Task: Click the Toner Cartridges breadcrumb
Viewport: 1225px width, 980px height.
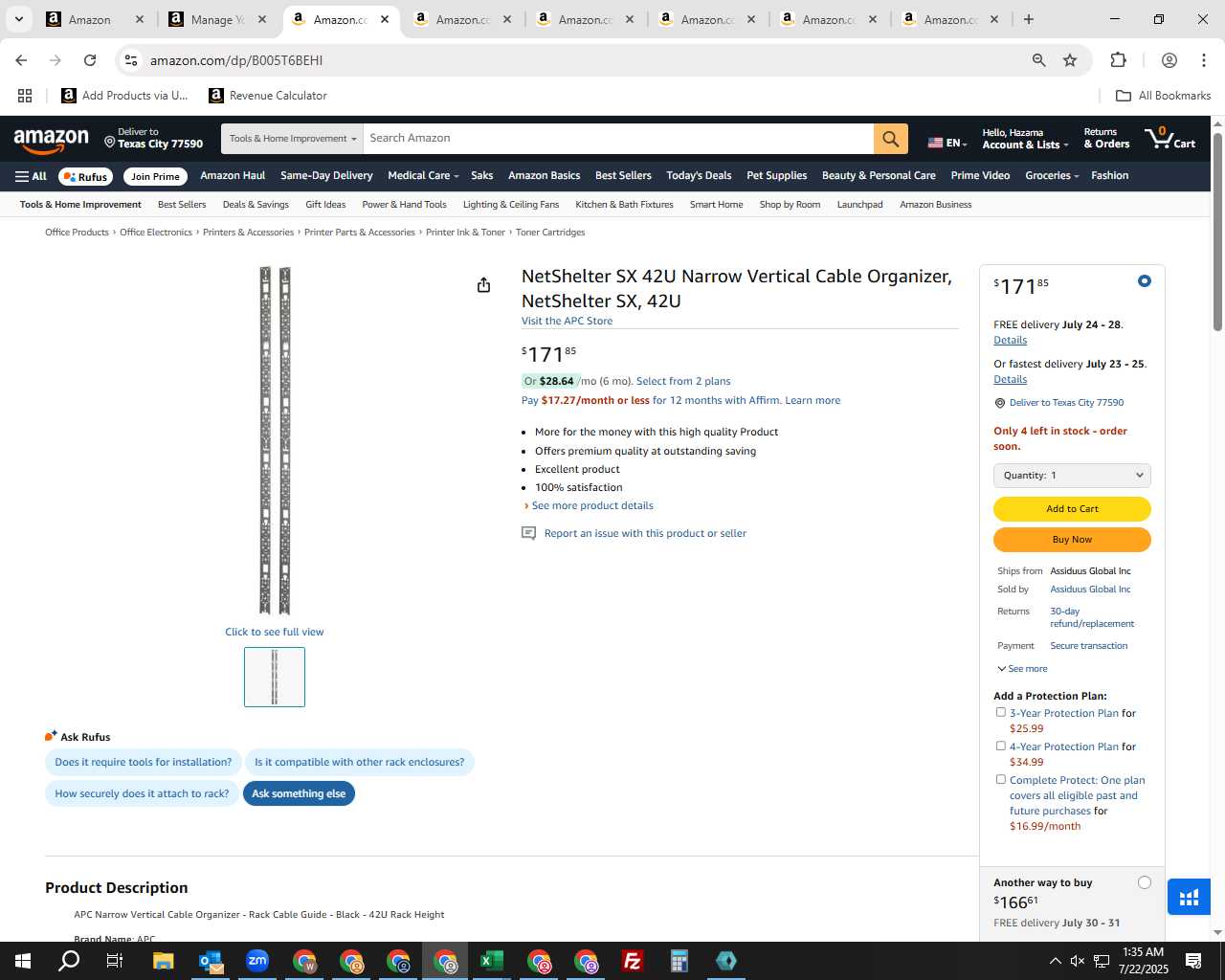Action: tap(550, 233)
